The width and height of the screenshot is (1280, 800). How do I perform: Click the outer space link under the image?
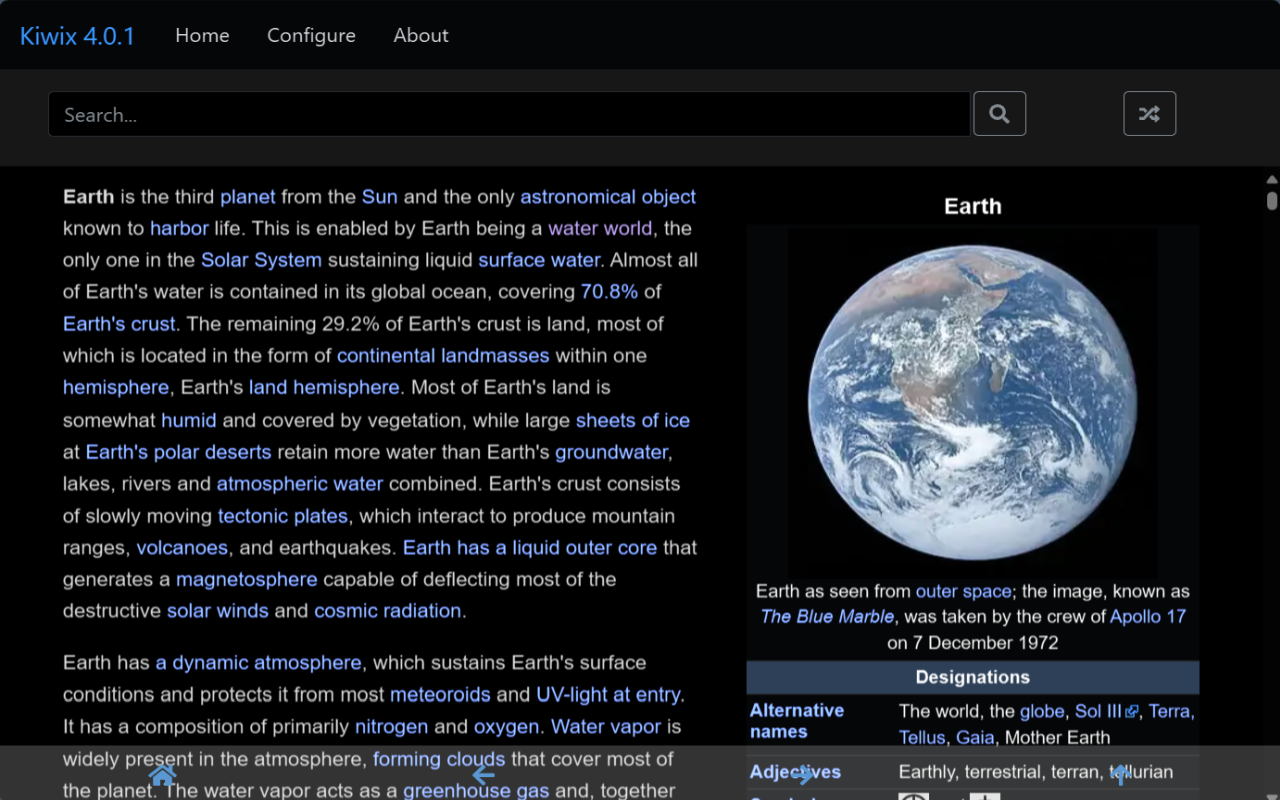tap(963, 590)
